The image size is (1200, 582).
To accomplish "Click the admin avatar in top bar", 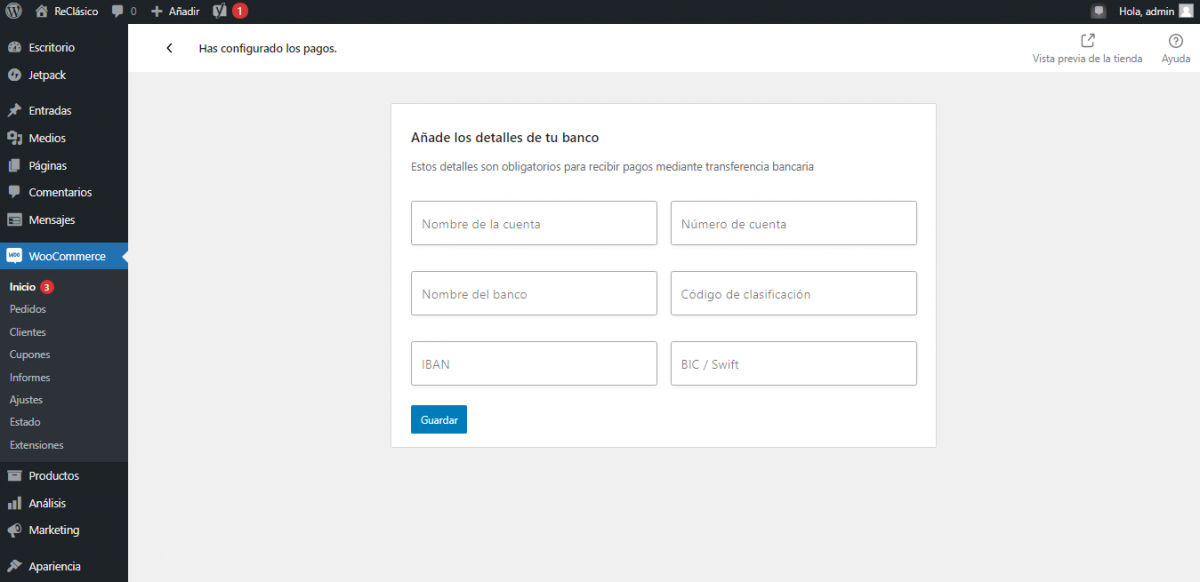I will tap(1185, 11).
